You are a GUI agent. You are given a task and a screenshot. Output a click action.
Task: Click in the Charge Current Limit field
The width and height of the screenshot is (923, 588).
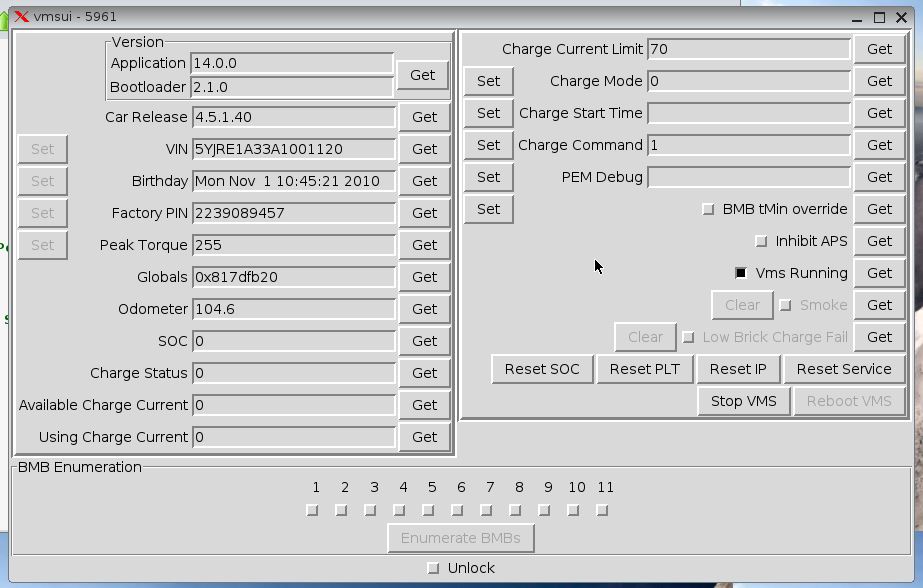[749, 49]
